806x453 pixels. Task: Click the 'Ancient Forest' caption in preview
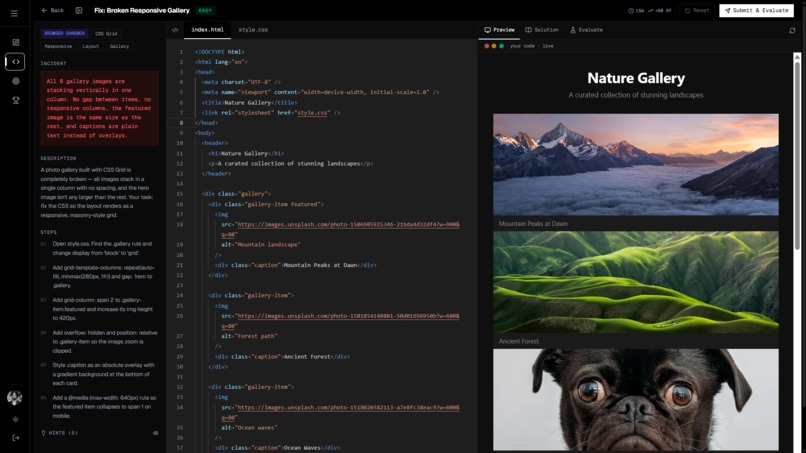pyautogui.click(x=519, y=341)
